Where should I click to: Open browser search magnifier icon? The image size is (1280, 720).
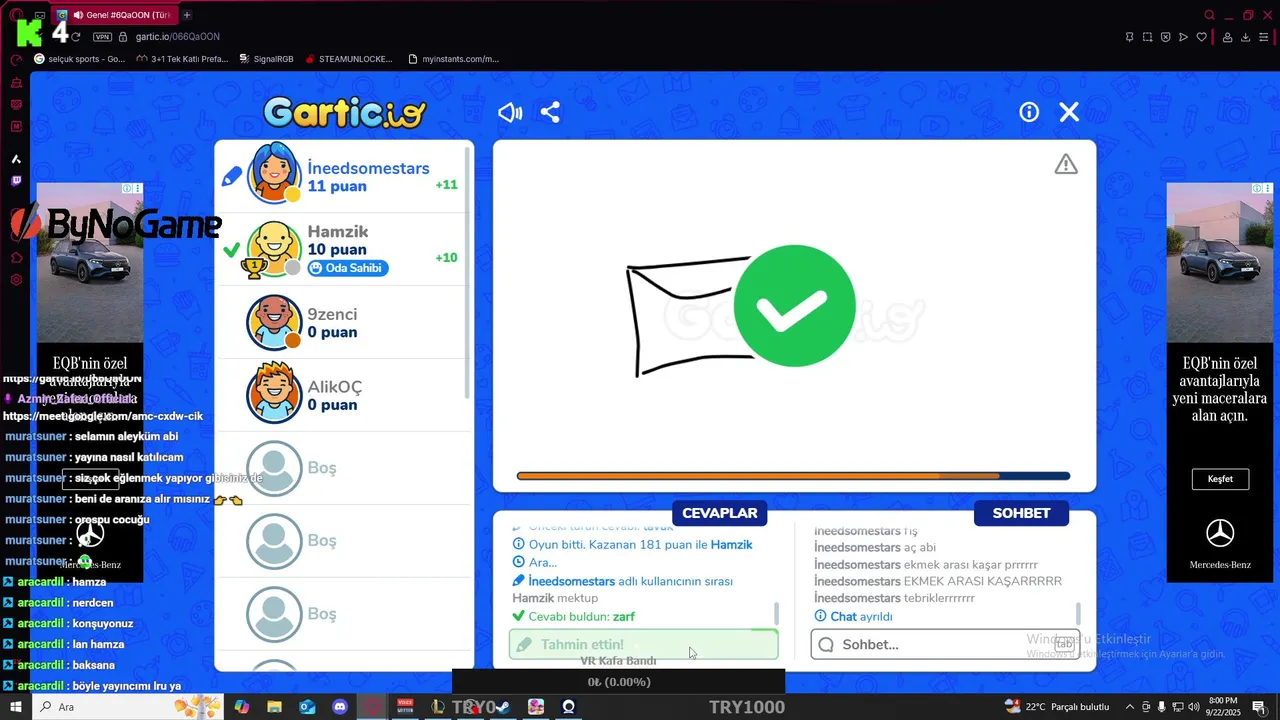point(1209,15)
